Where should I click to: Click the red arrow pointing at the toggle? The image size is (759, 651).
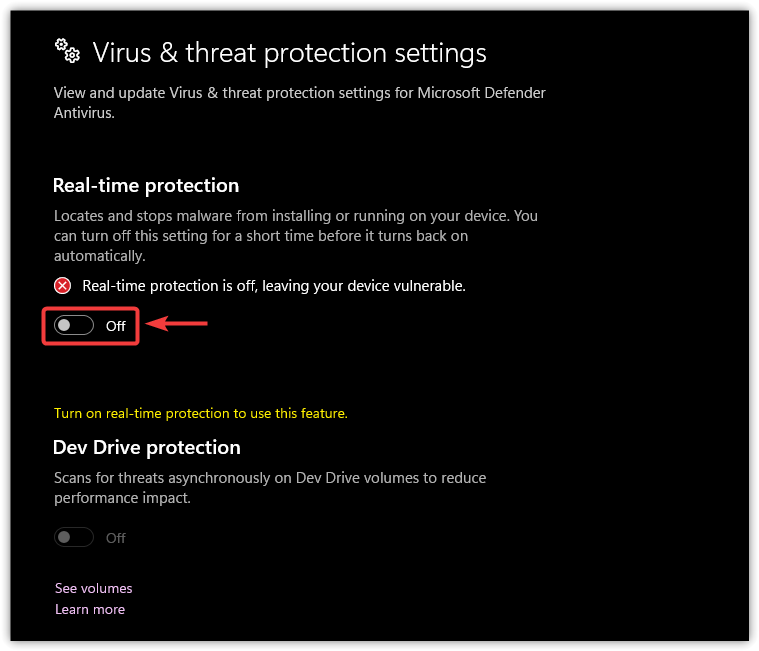pyautogui.click(x=177, y=323)
